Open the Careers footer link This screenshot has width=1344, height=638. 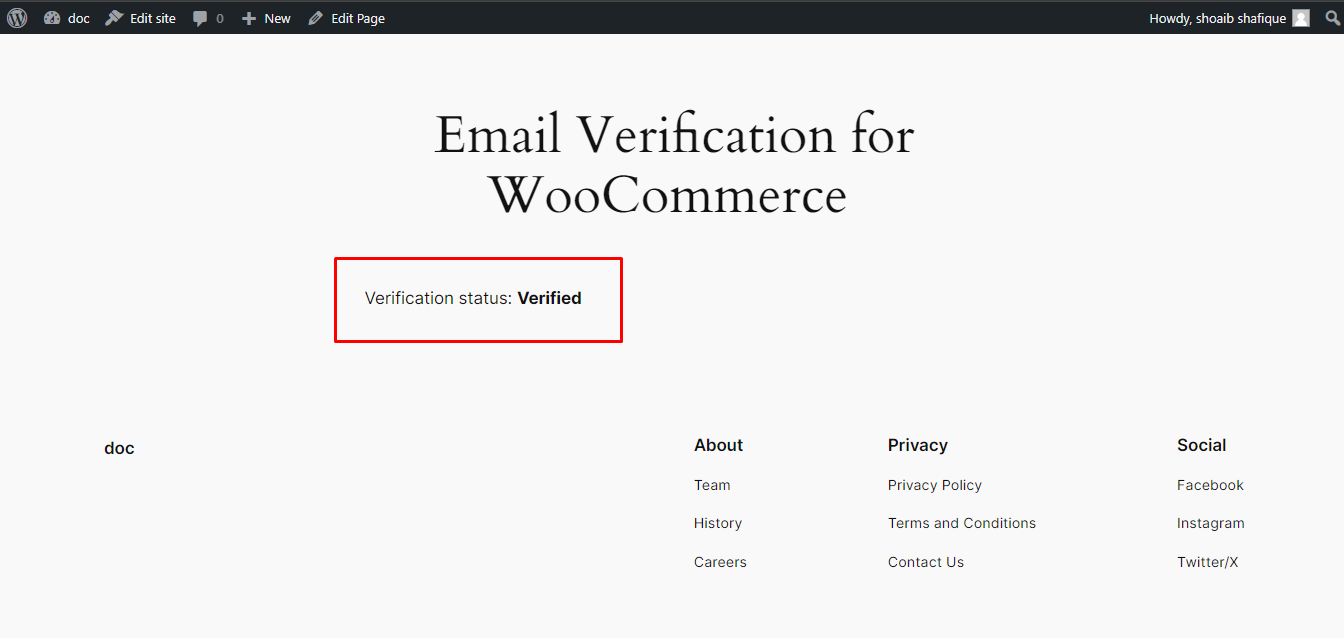(720, 562)
